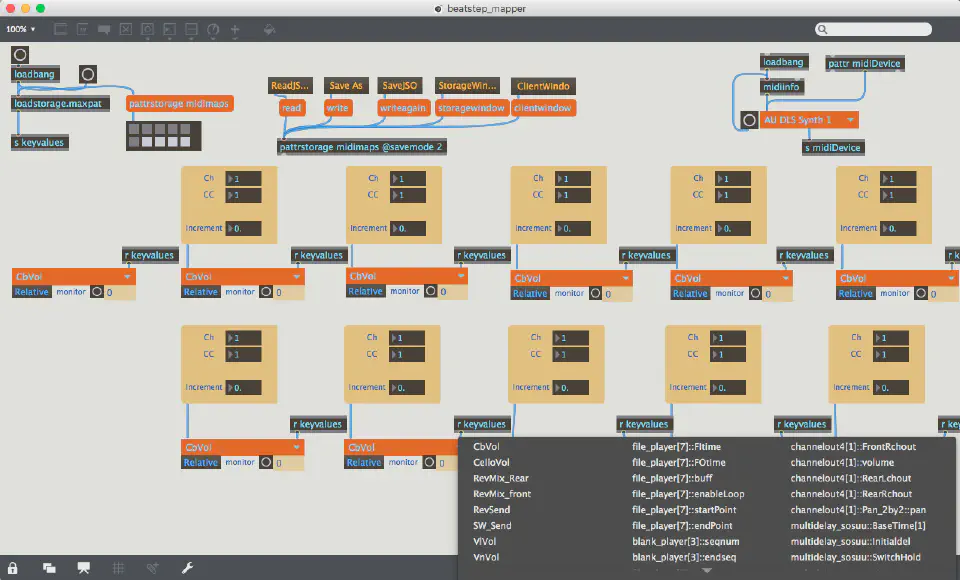Toggle Relative under the top-row rightmost CbVol
Screen dimensions: 960x580
click(856, 293)
